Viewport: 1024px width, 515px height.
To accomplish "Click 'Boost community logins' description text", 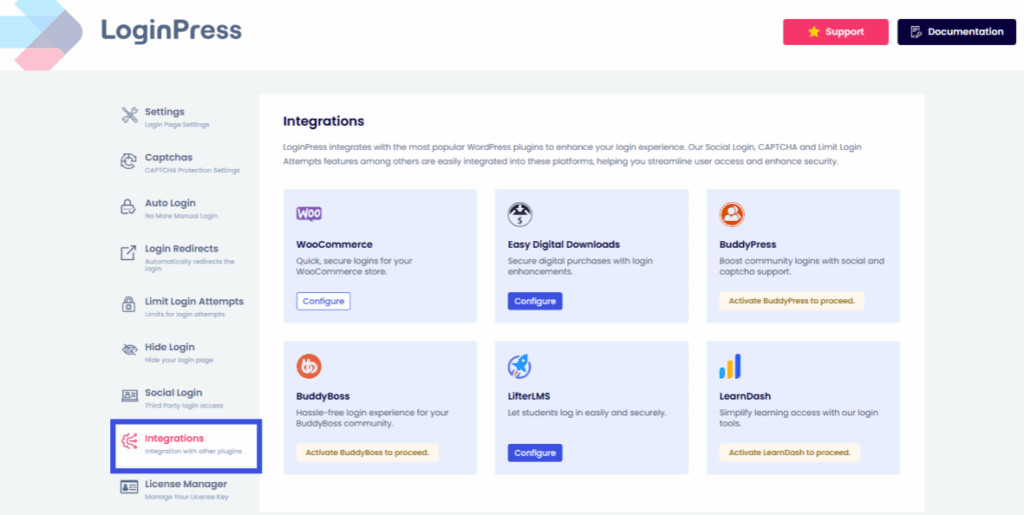I will (801, 266).
